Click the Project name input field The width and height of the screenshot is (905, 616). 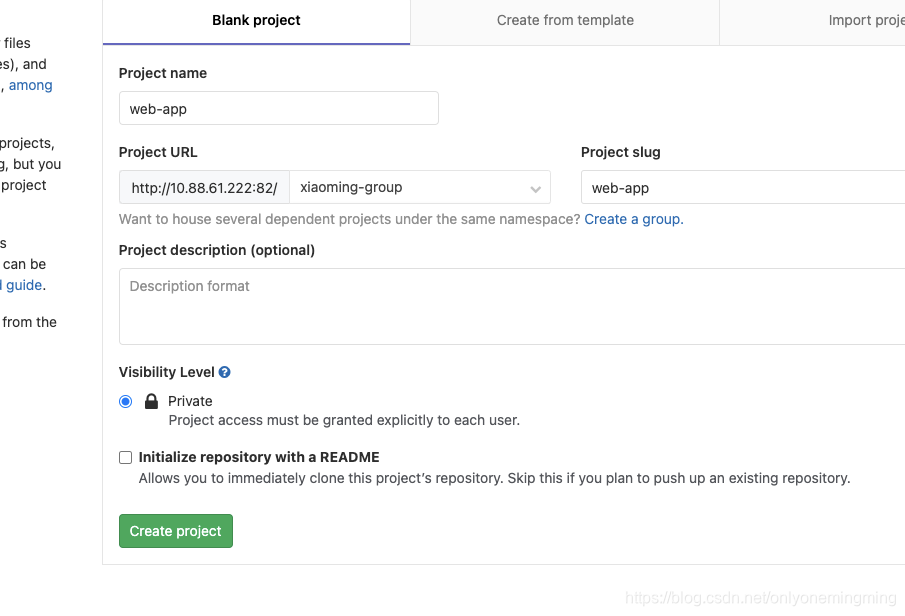[x=279, y=108]
